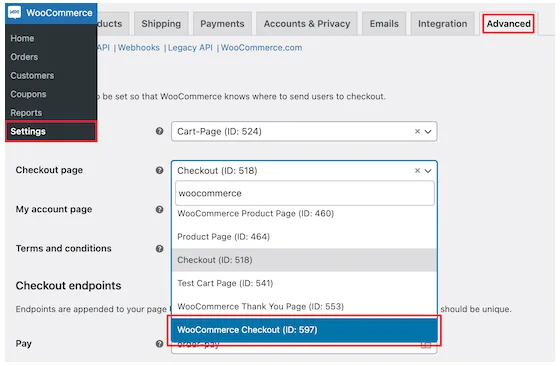The image size is (560, 366).
Task: Click the My account page label
Action: pyautogui.click(x=54, y=209)
